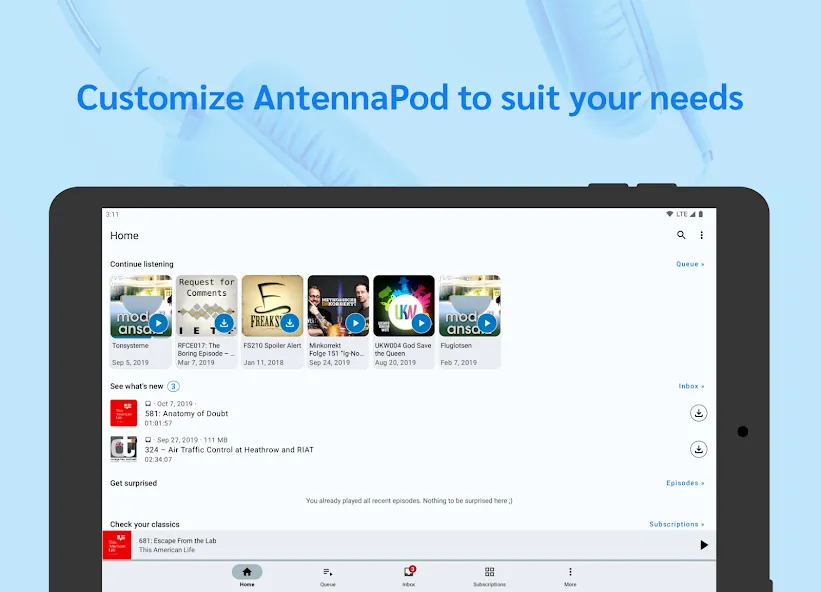Click the battery status icon
This screenshot has height=592, width=821.
tap(701, 214)
